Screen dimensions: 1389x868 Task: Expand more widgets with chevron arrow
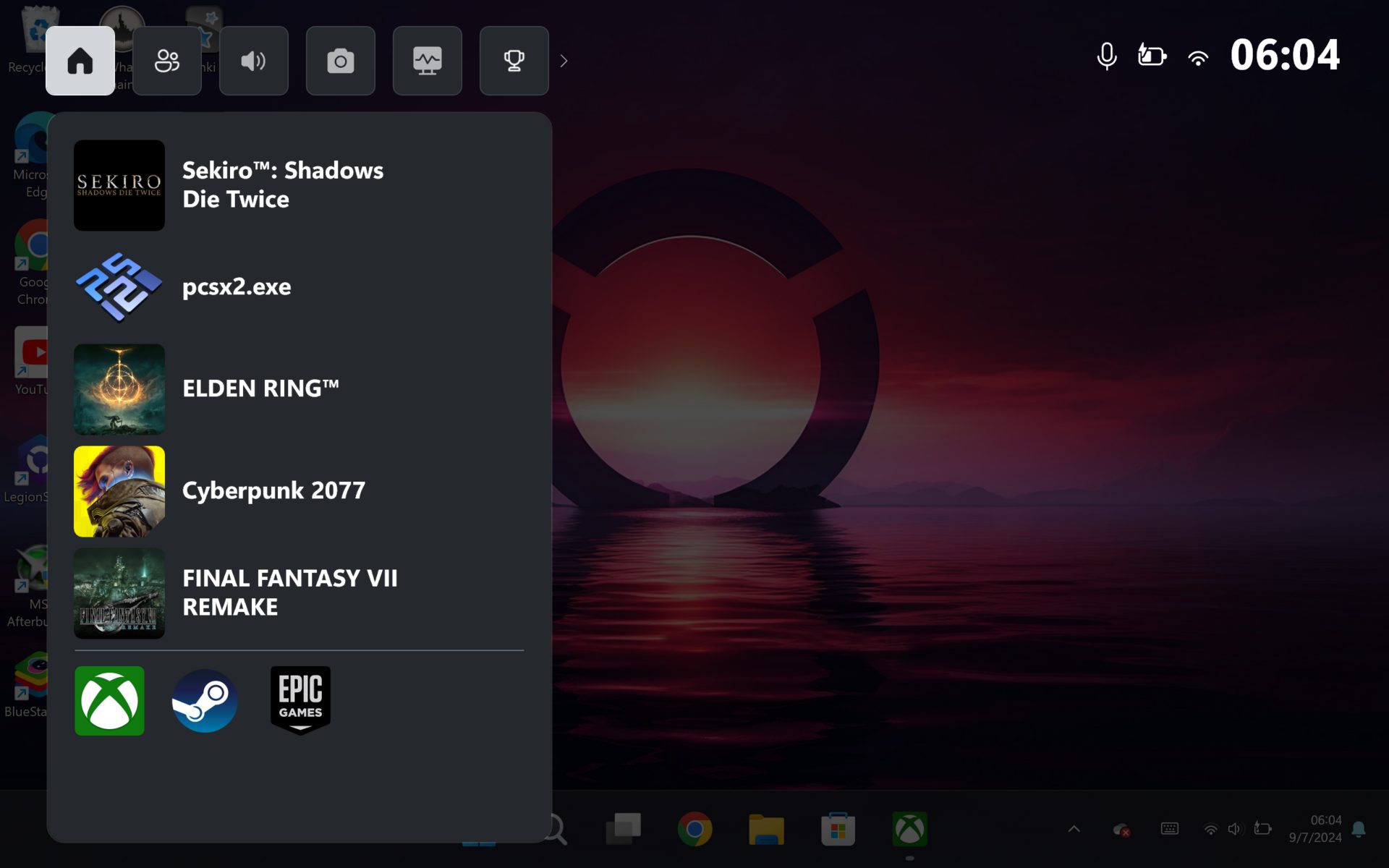pos(564,61)
